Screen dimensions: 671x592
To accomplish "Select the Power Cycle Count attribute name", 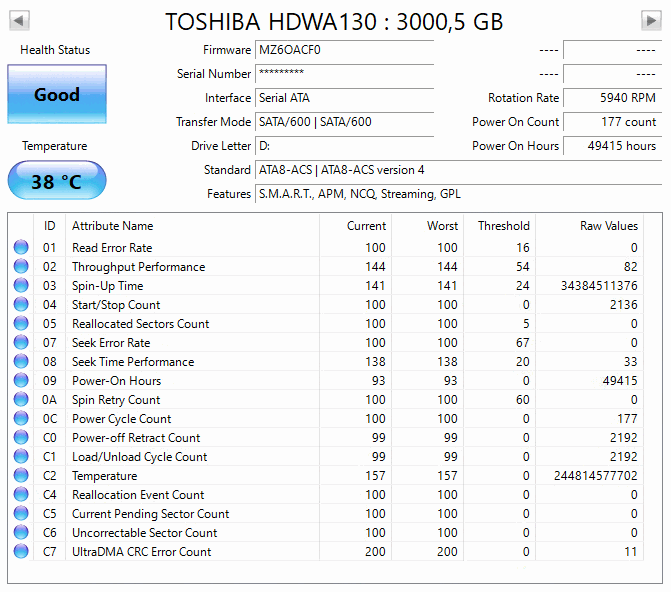I will click(122, 419).
